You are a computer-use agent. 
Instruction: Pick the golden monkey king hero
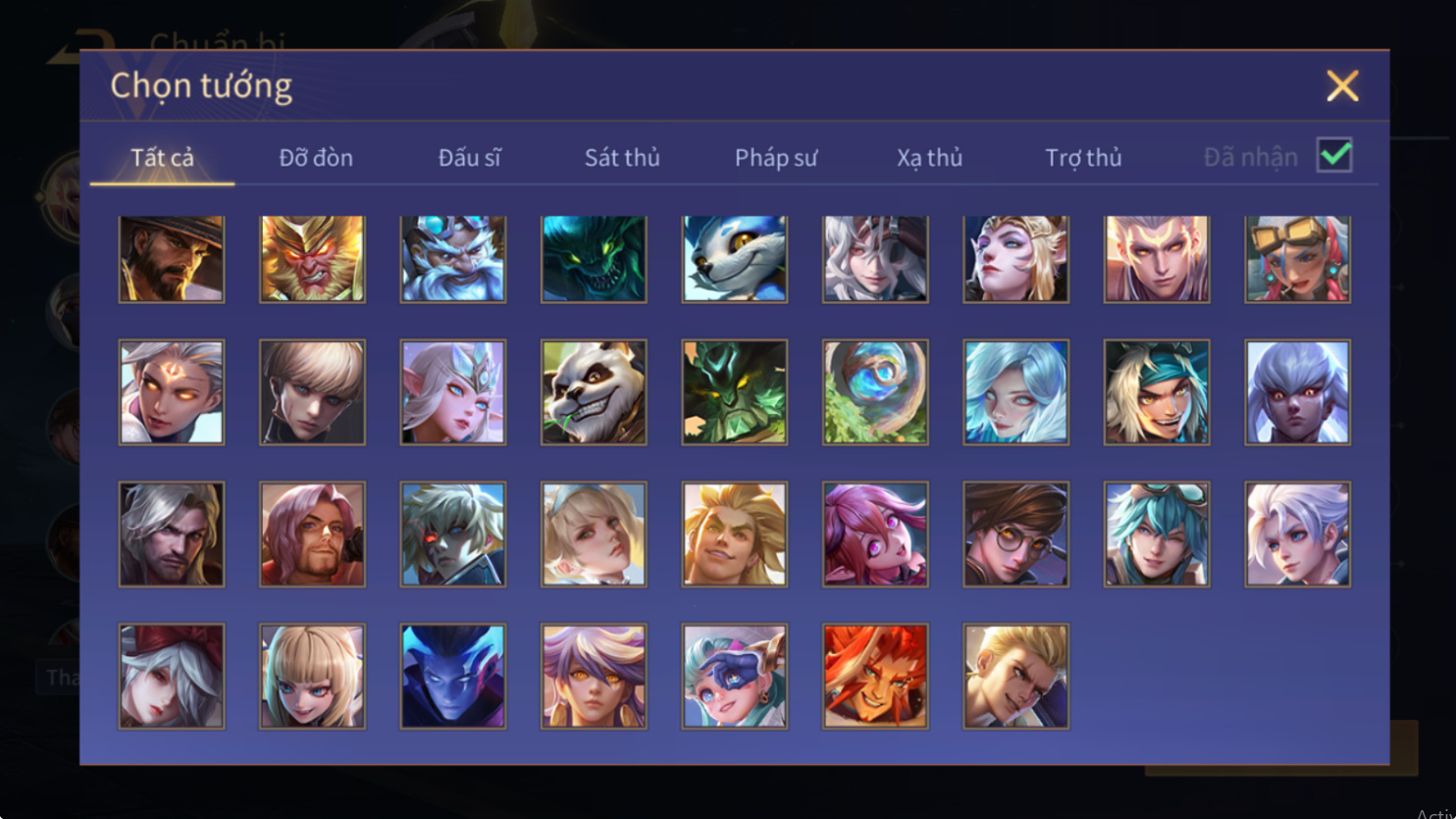point(312,259)
